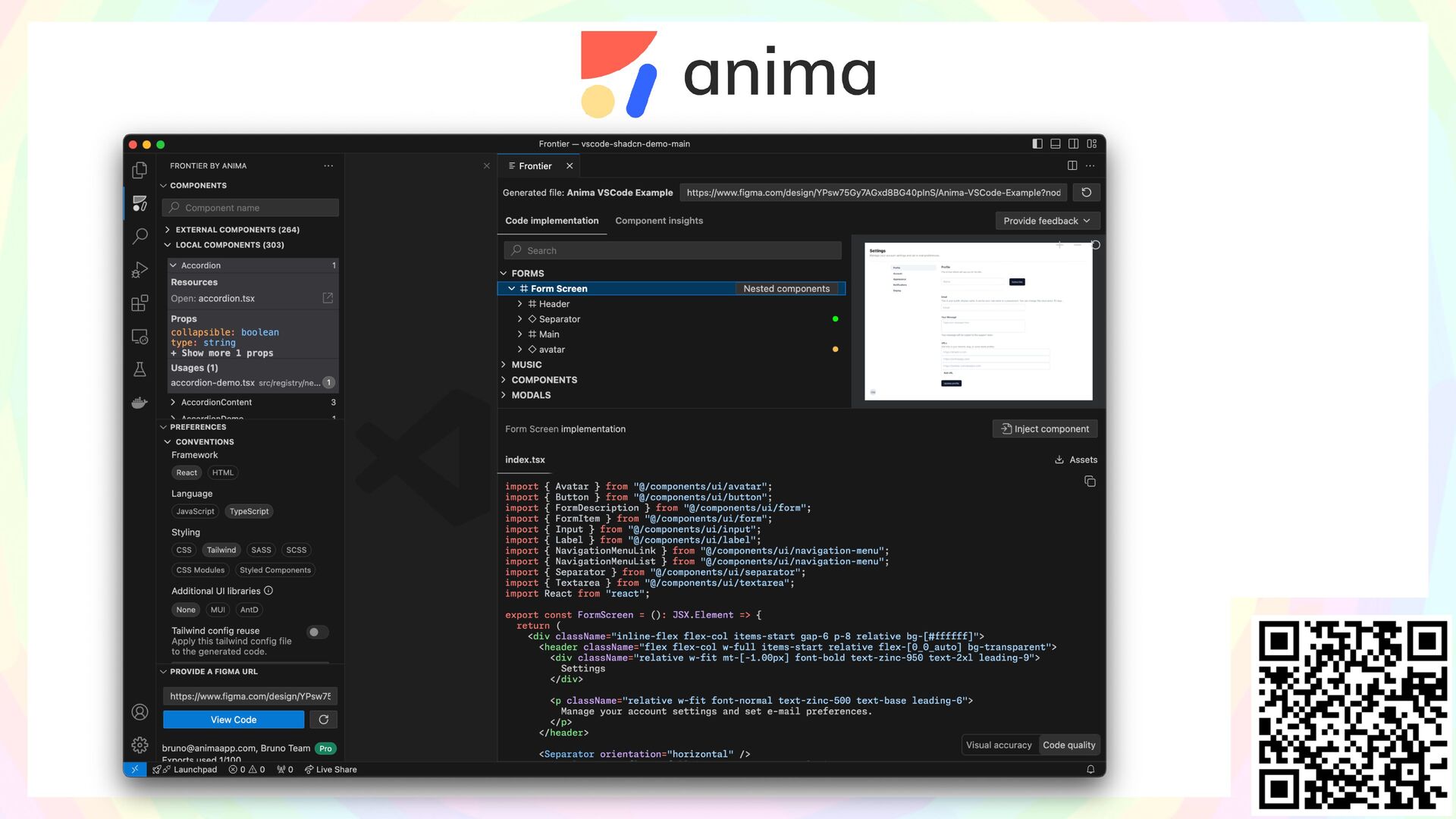This screenshot has width=1456, height=819.
Task: Enable Tailwind config reuse switch
Action: click(x=318, y=632)
